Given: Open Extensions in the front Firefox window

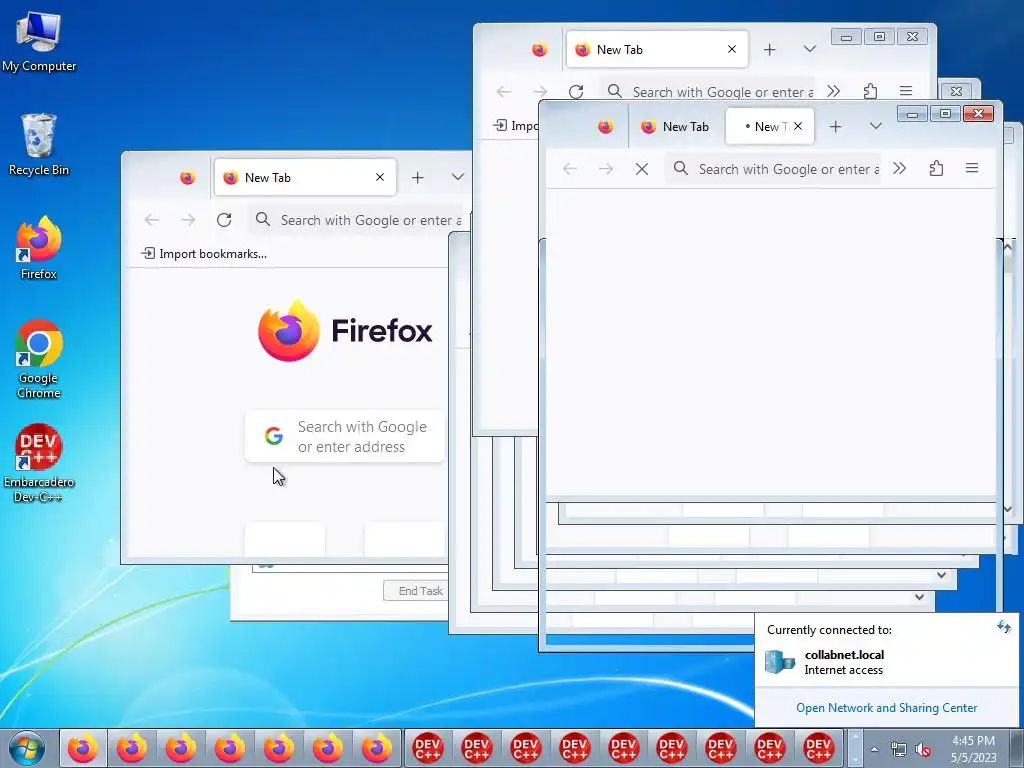Looking at the screenshot, I should pos(936,168).
